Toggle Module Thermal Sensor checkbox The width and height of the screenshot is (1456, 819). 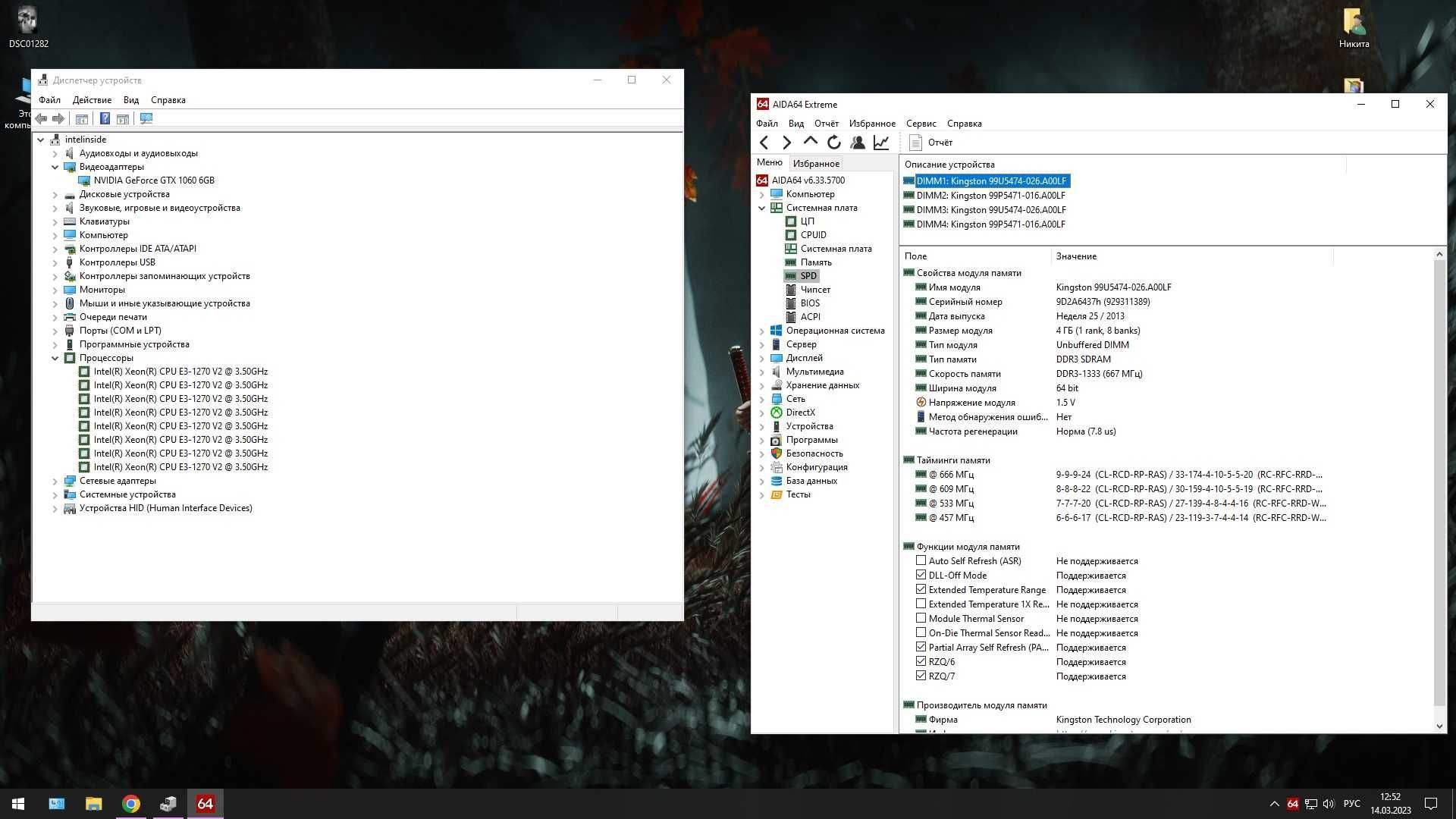921,618
